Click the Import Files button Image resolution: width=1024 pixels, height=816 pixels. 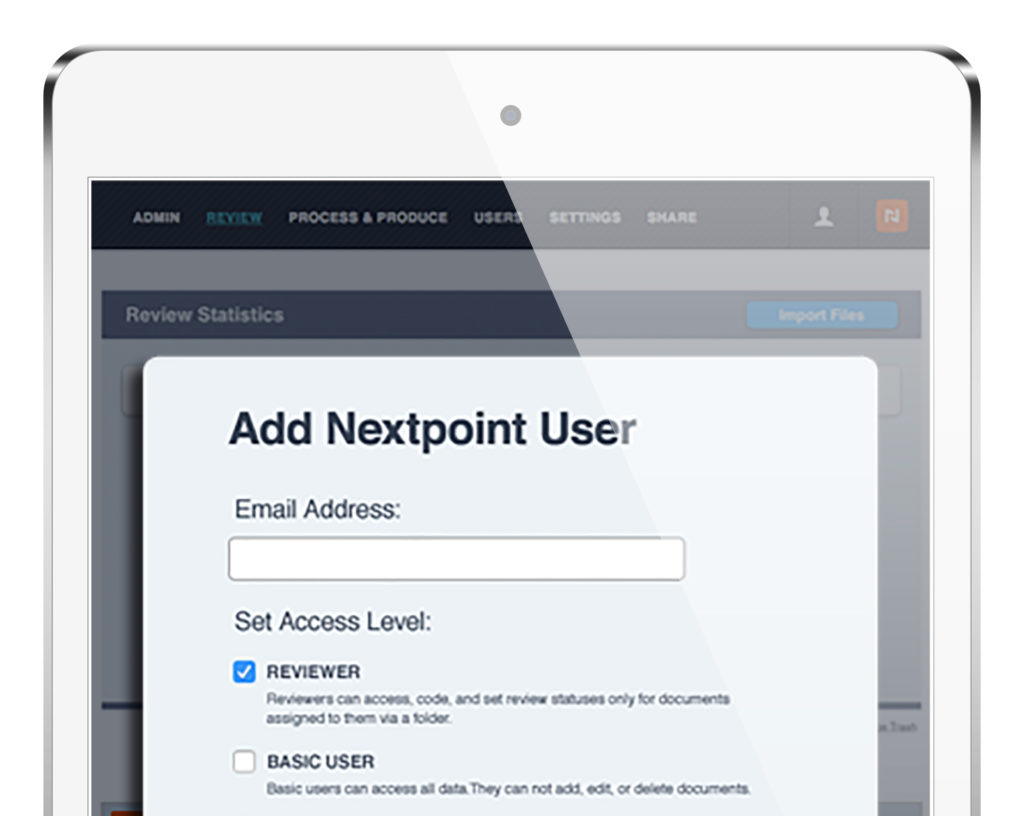pyautogui.click(x=822, y=314)
